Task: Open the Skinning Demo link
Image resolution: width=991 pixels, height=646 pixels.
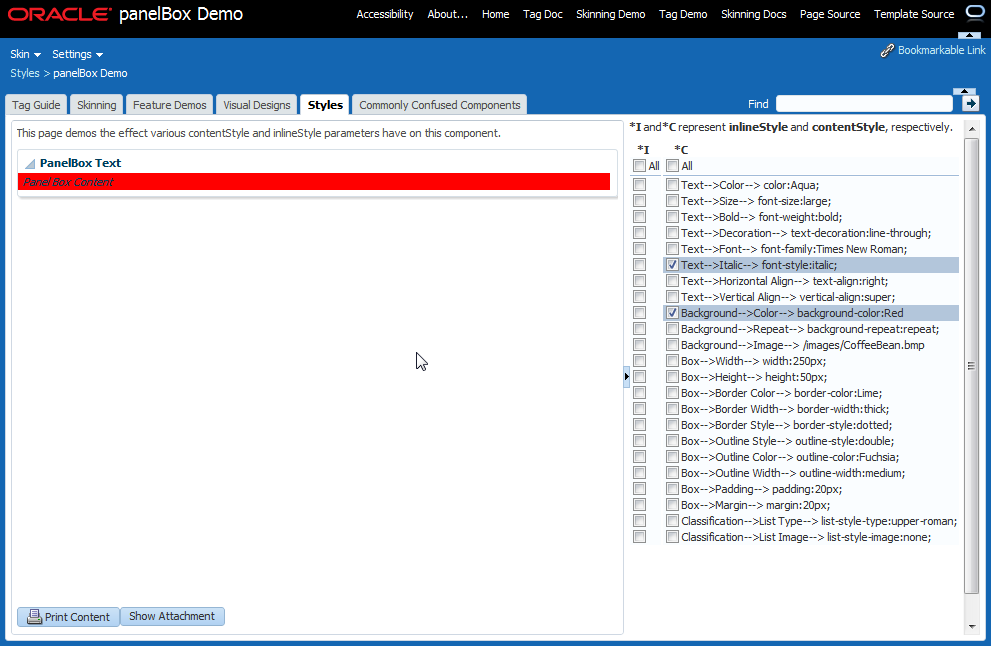Action: [611, 14]
